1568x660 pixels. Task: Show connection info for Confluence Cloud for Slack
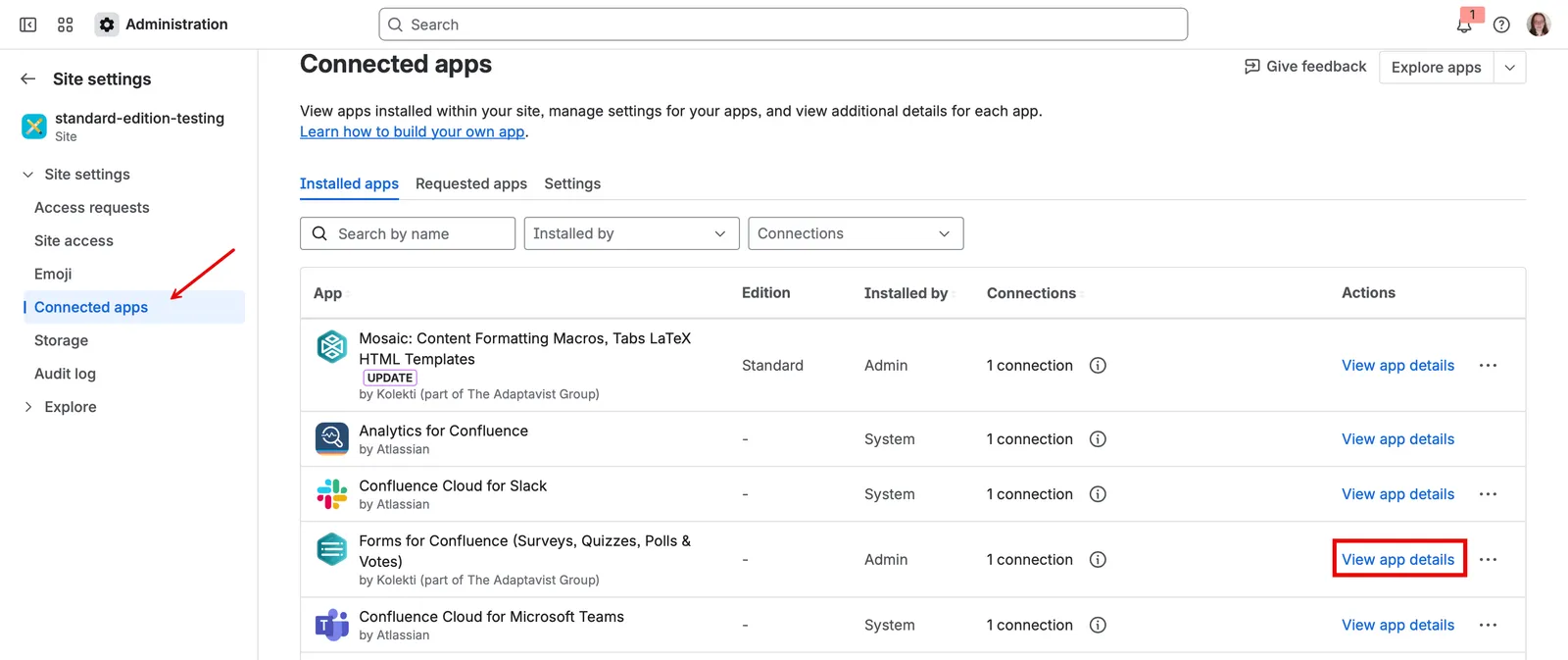click(1098, 493)
